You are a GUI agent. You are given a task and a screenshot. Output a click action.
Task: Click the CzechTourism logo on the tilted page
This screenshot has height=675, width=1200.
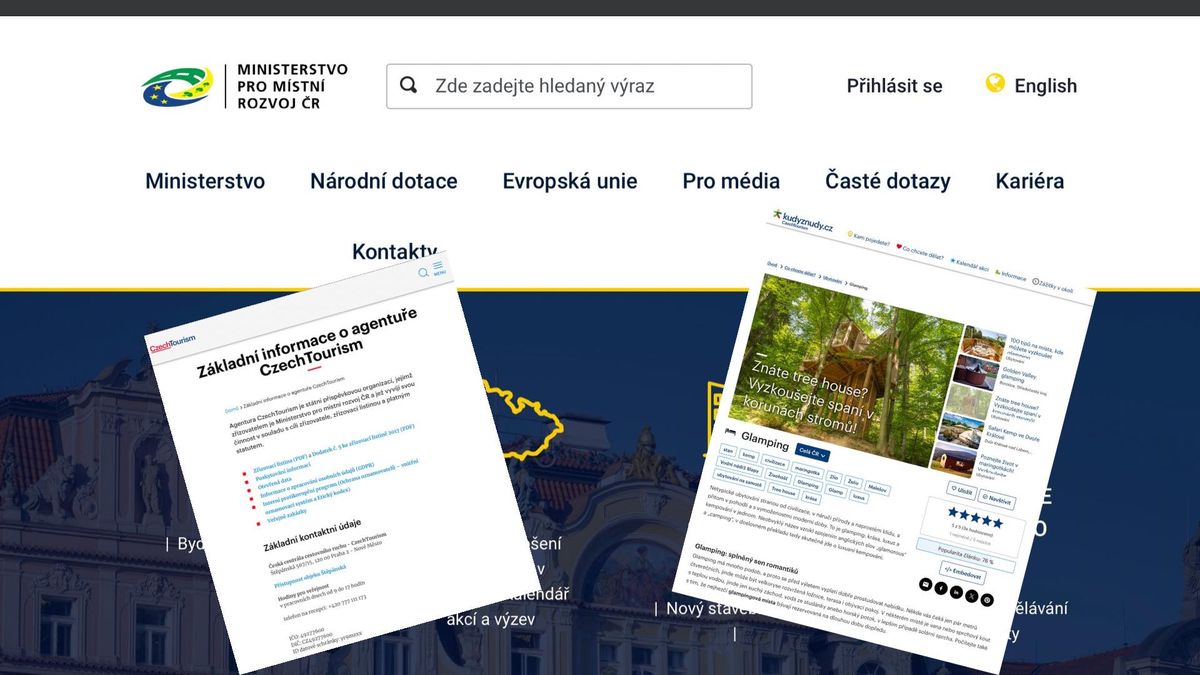coord(173,346)
